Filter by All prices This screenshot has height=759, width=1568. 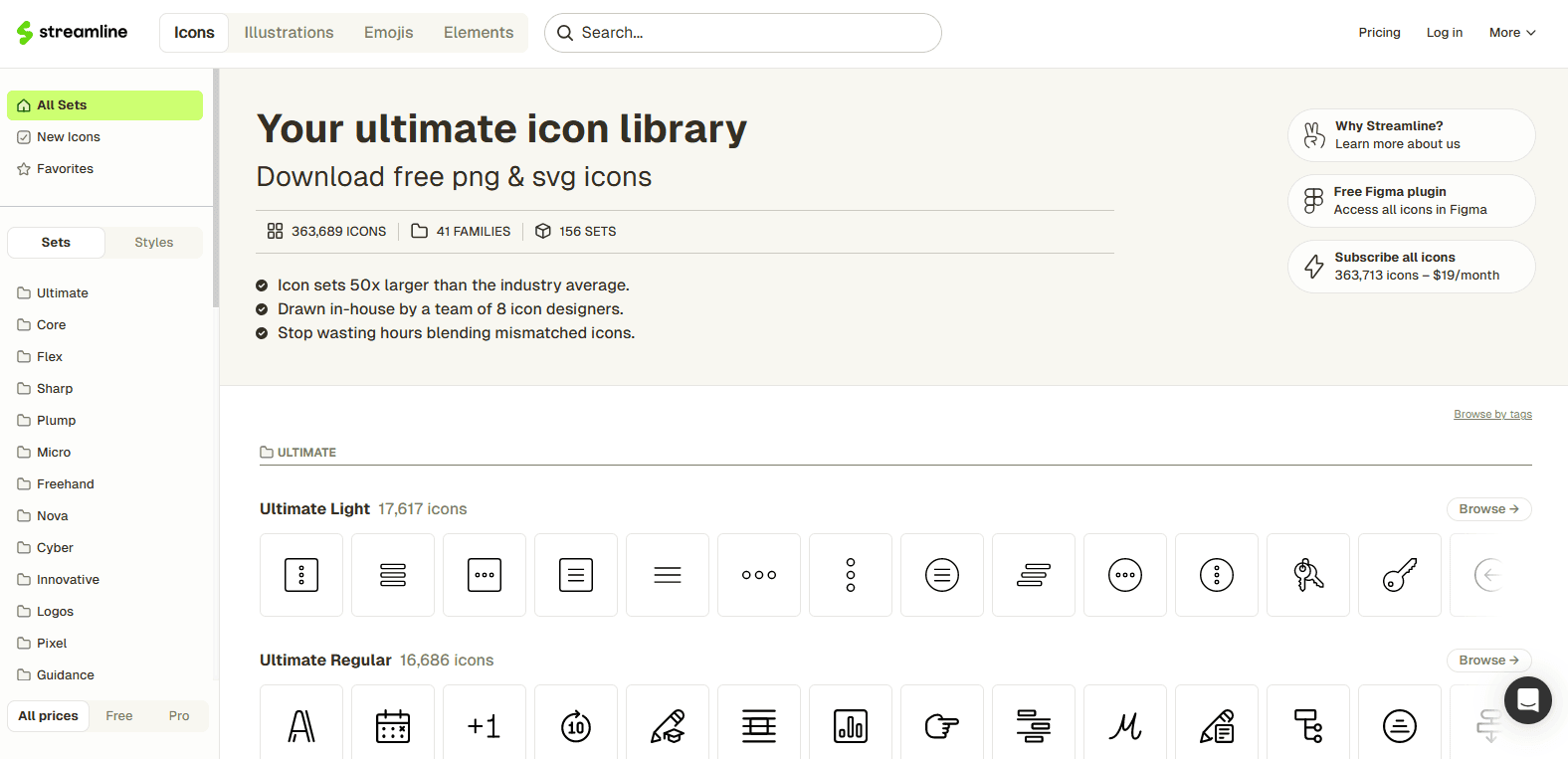pos(48,716)
